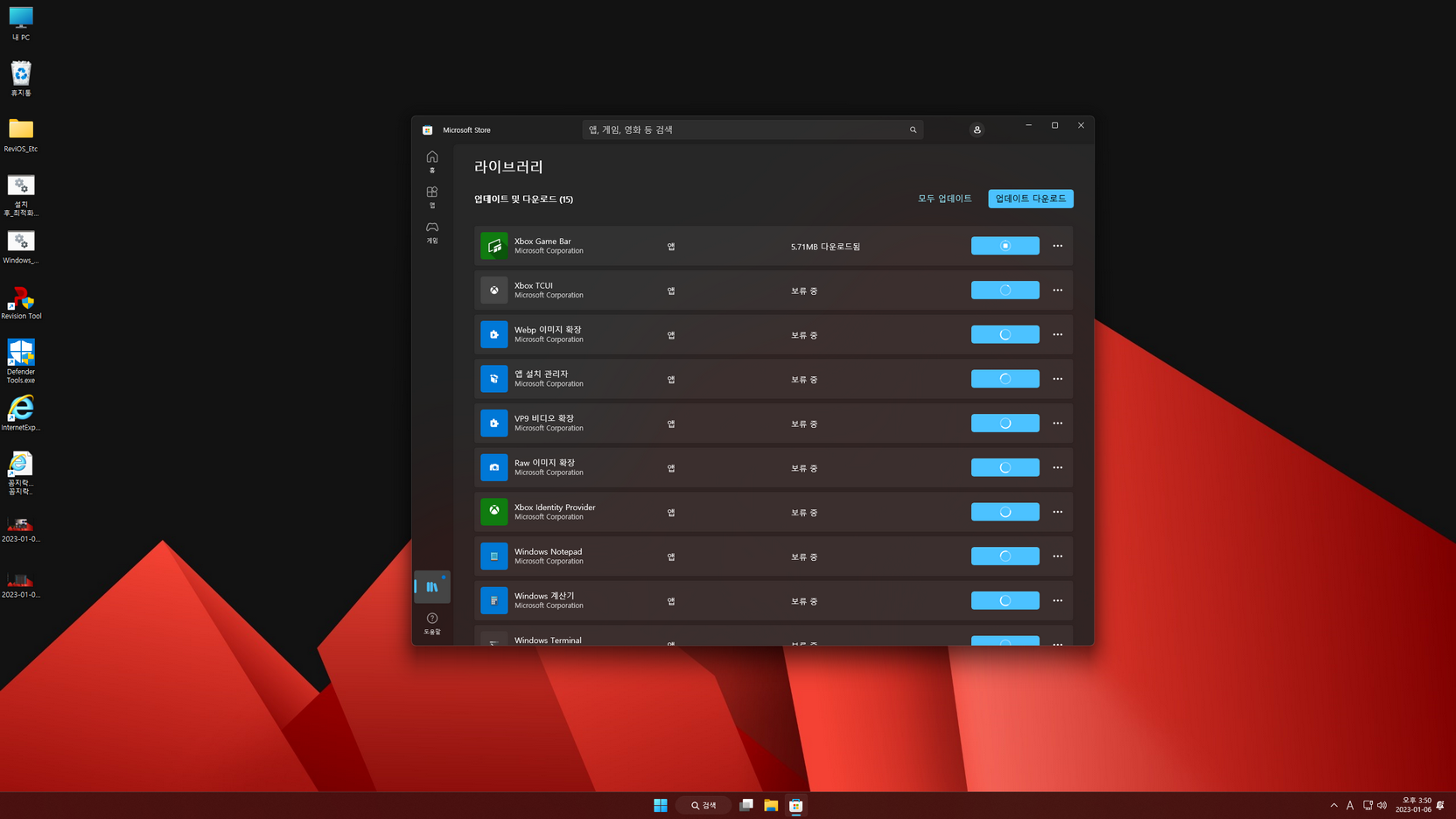Click the pending button for VP9 비디오 확장
Screen dimensions: 1456x819
click(x=1005, y=423)
